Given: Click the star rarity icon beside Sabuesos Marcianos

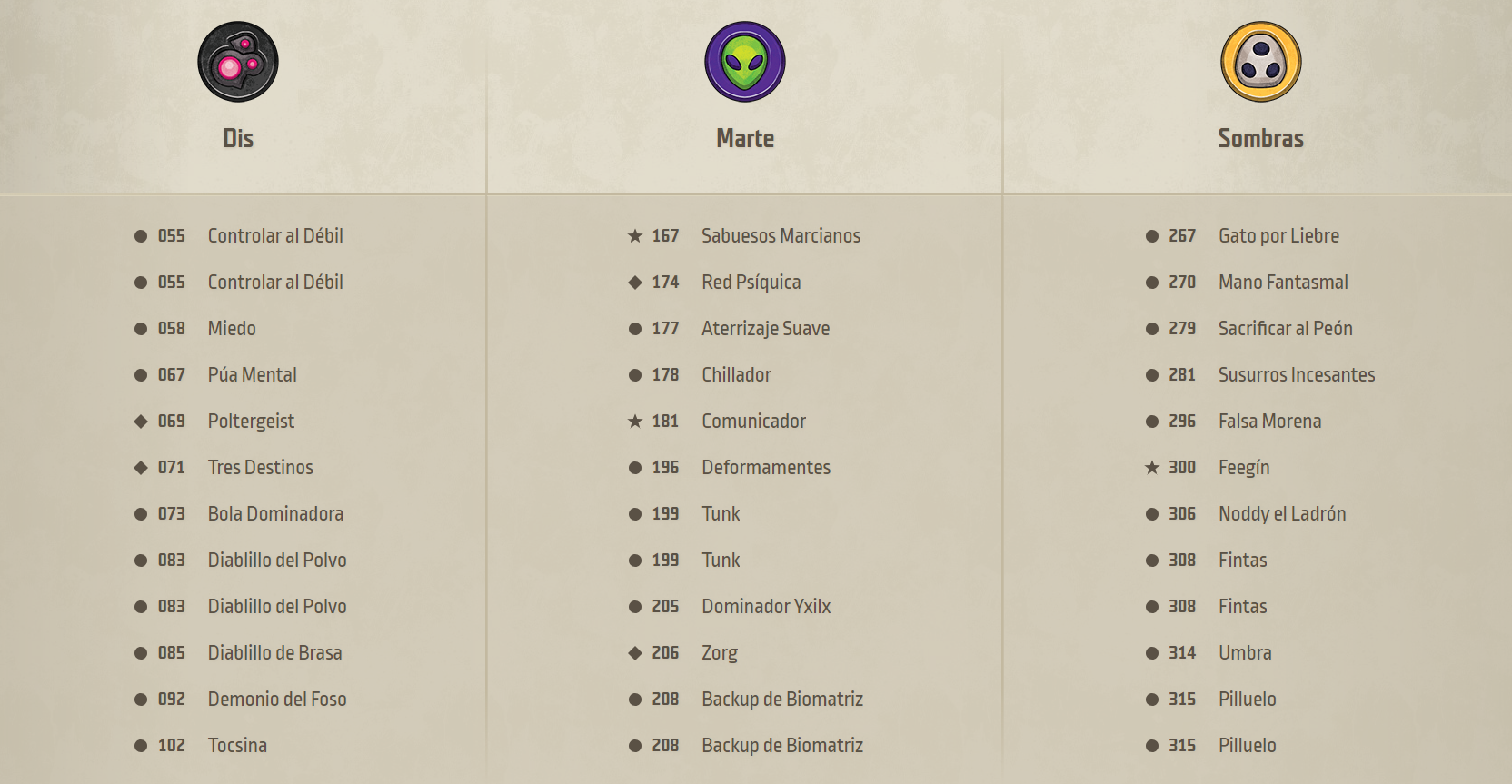Looking at the screenshot, I should tap(635, 236).
